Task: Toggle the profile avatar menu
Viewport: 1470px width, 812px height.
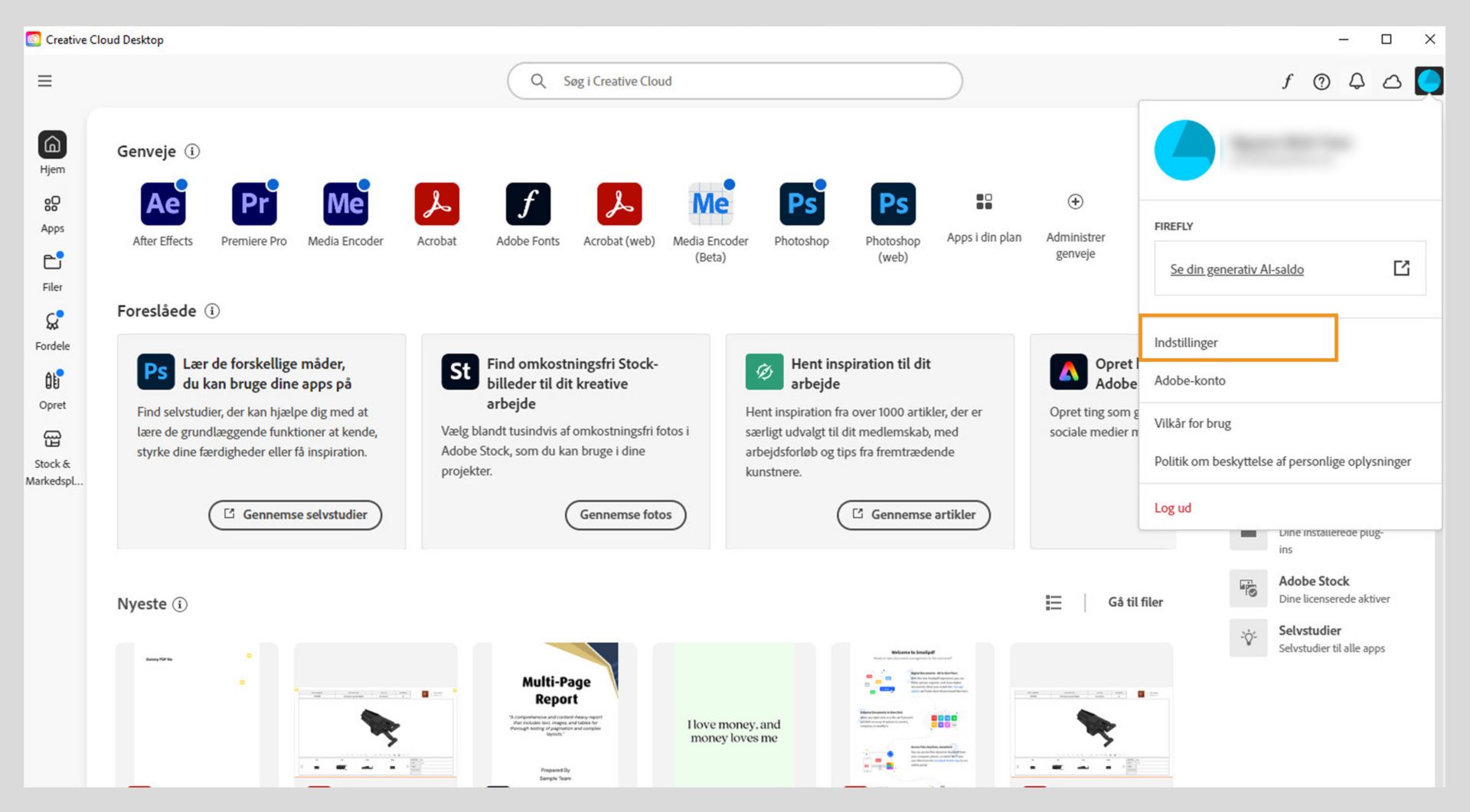Action: coord(1429,81)
